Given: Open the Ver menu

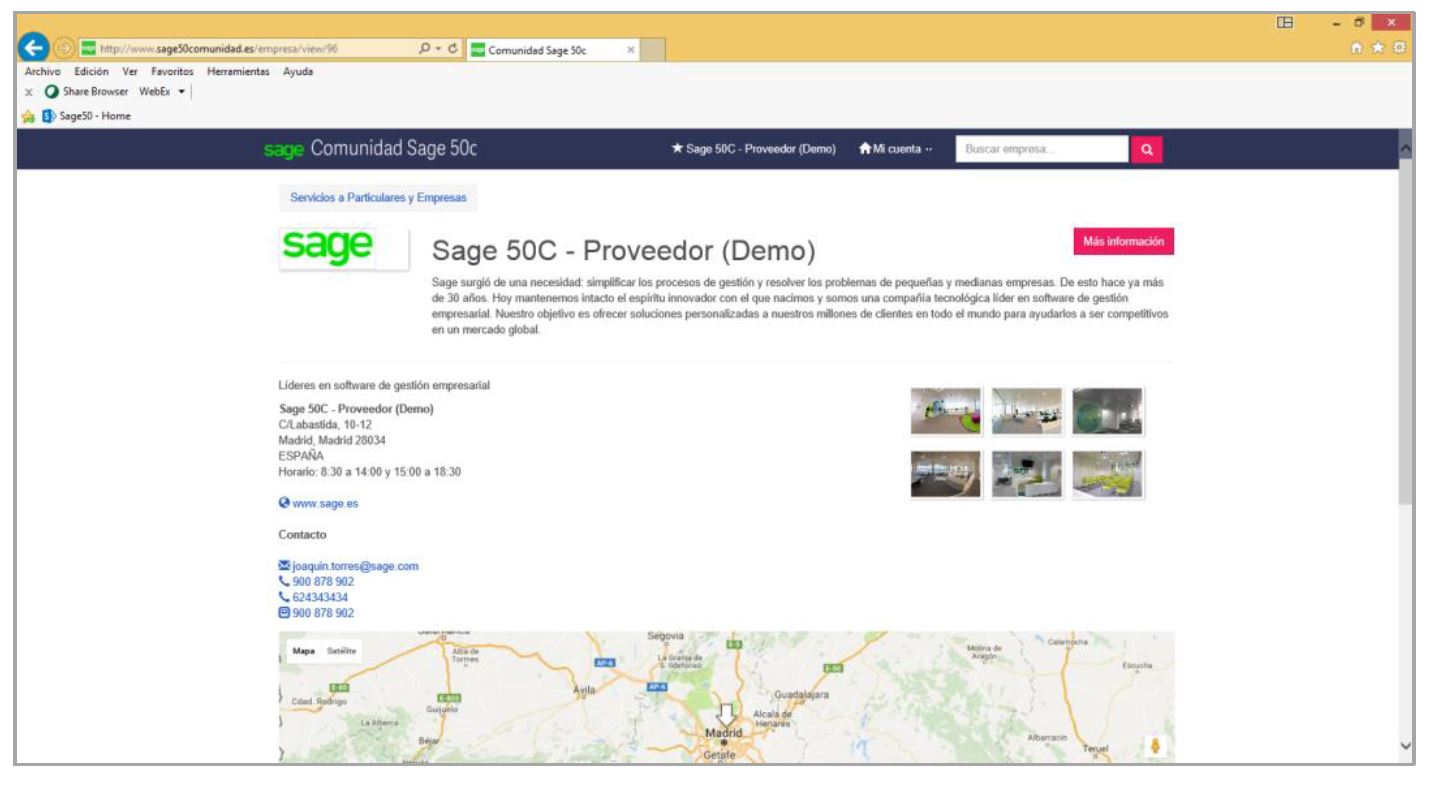Looking at the screenshot, I should tap(130, 72).
